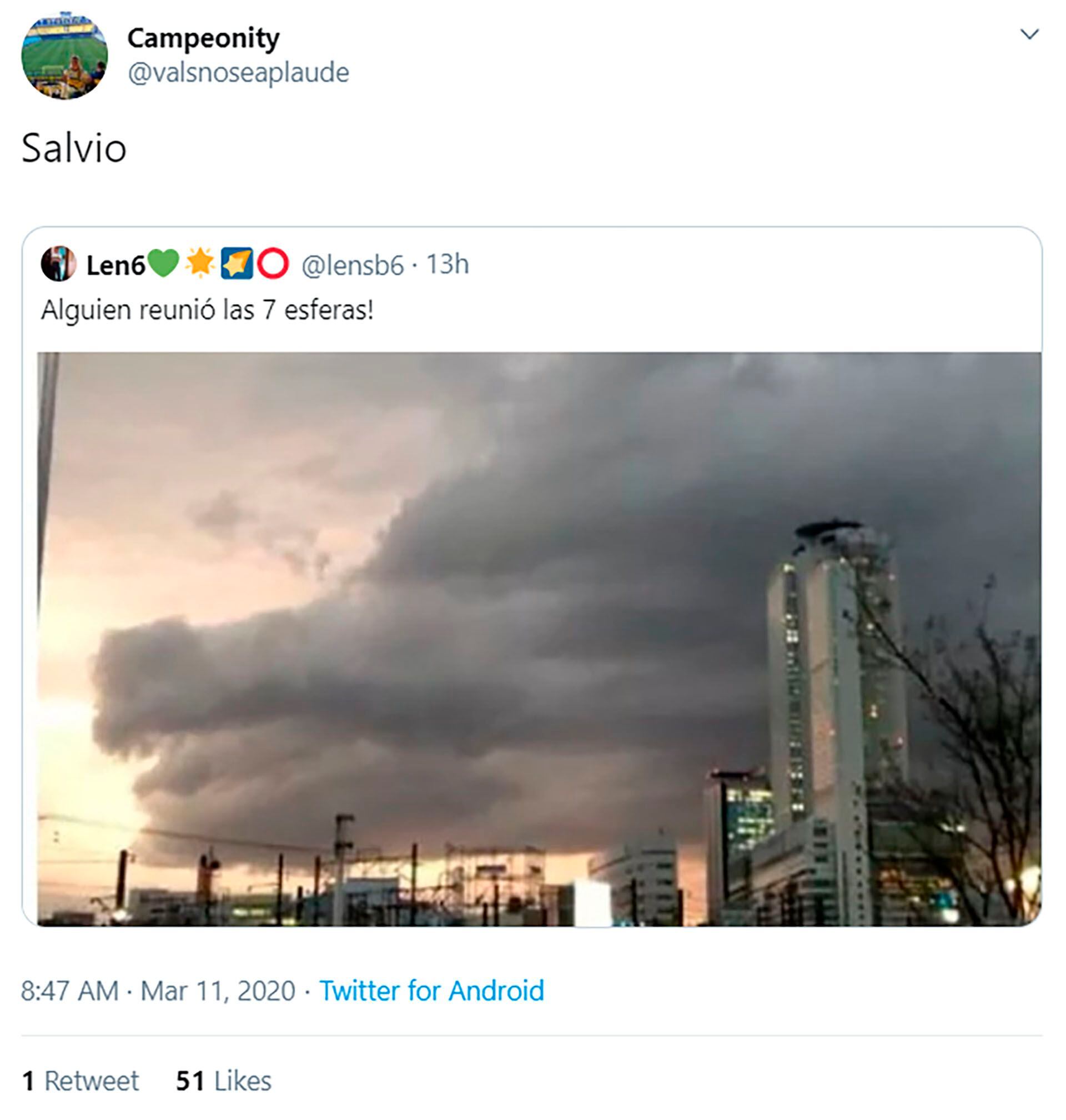
Task: Click the 8:47 AM time stamp
Action: (70, 991)
